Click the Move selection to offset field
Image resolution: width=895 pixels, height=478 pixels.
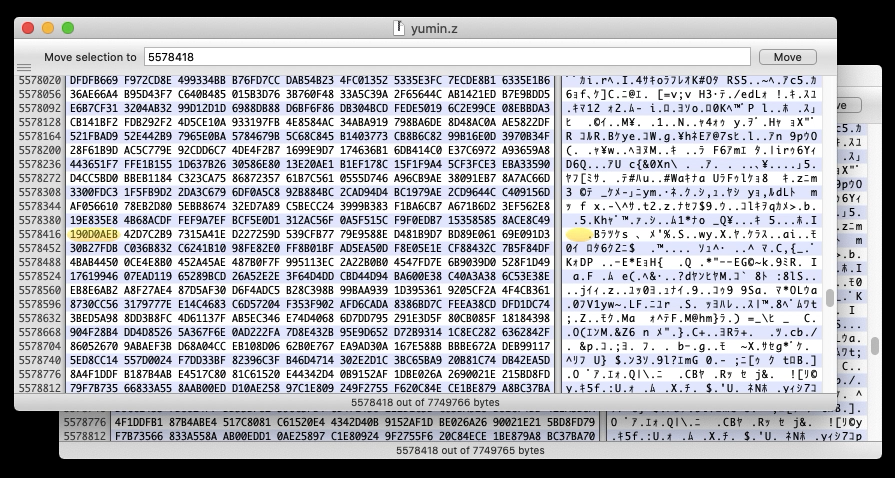coord(446,57)
